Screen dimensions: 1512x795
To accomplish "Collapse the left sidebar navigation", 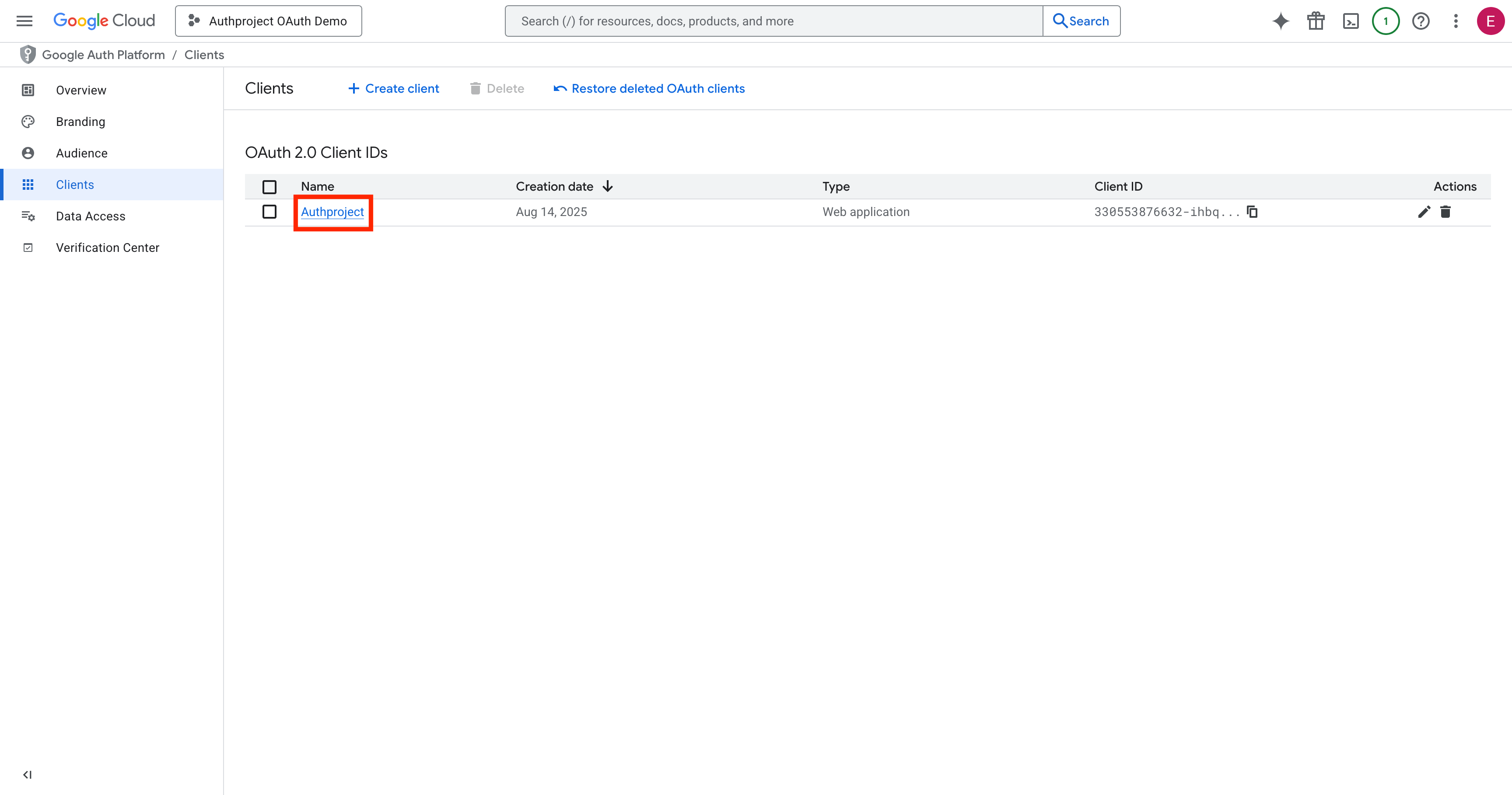I will pyautogui.click(x=28, y=774).
